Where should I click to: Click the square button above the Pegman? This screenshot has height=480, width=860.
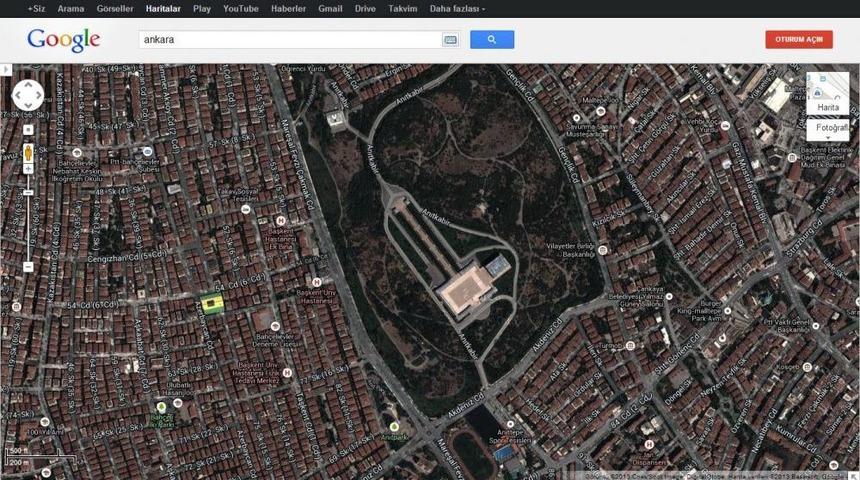click(x=28, y=130)
